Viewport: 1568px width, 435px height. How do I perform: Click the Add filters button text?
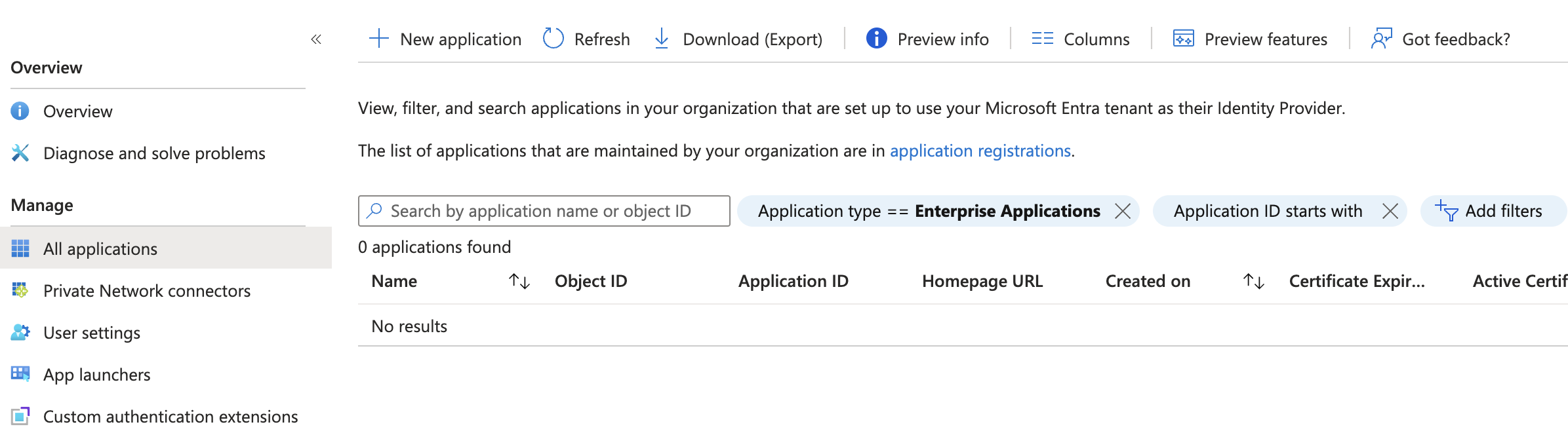click(1504, 211)
